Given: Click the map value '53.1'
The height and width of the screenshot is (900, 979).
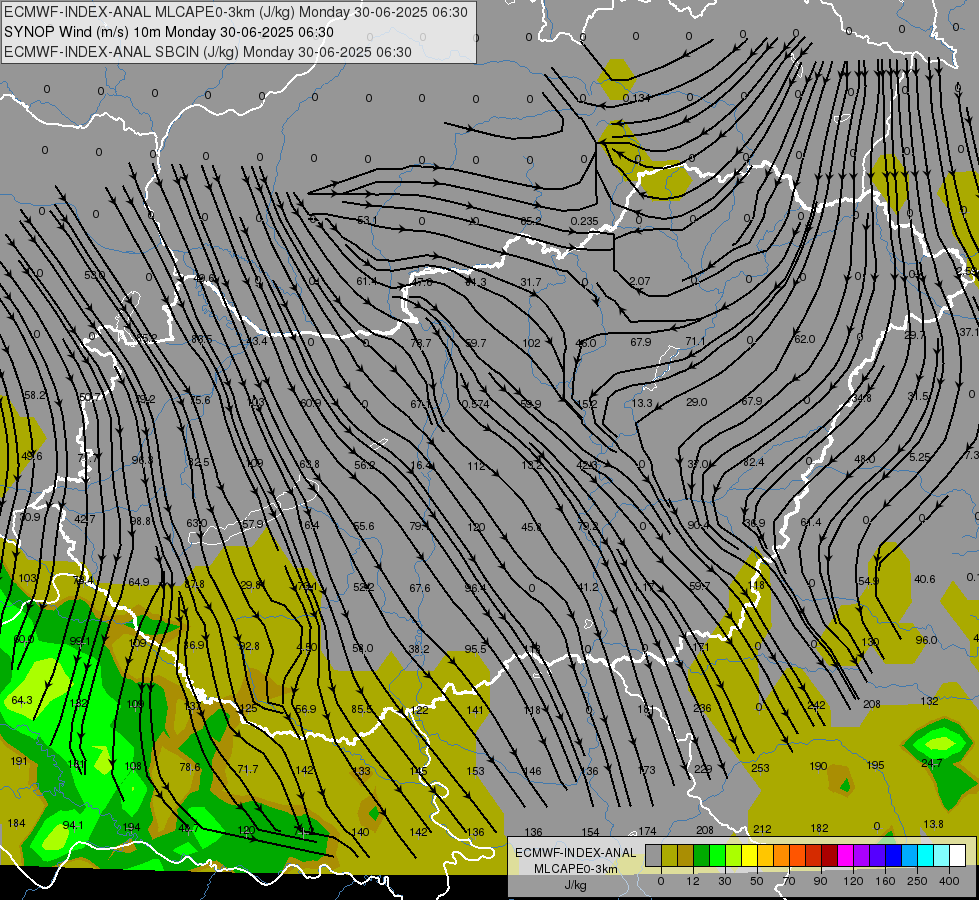Looking at the screenshot, I should tap(367, 220).
